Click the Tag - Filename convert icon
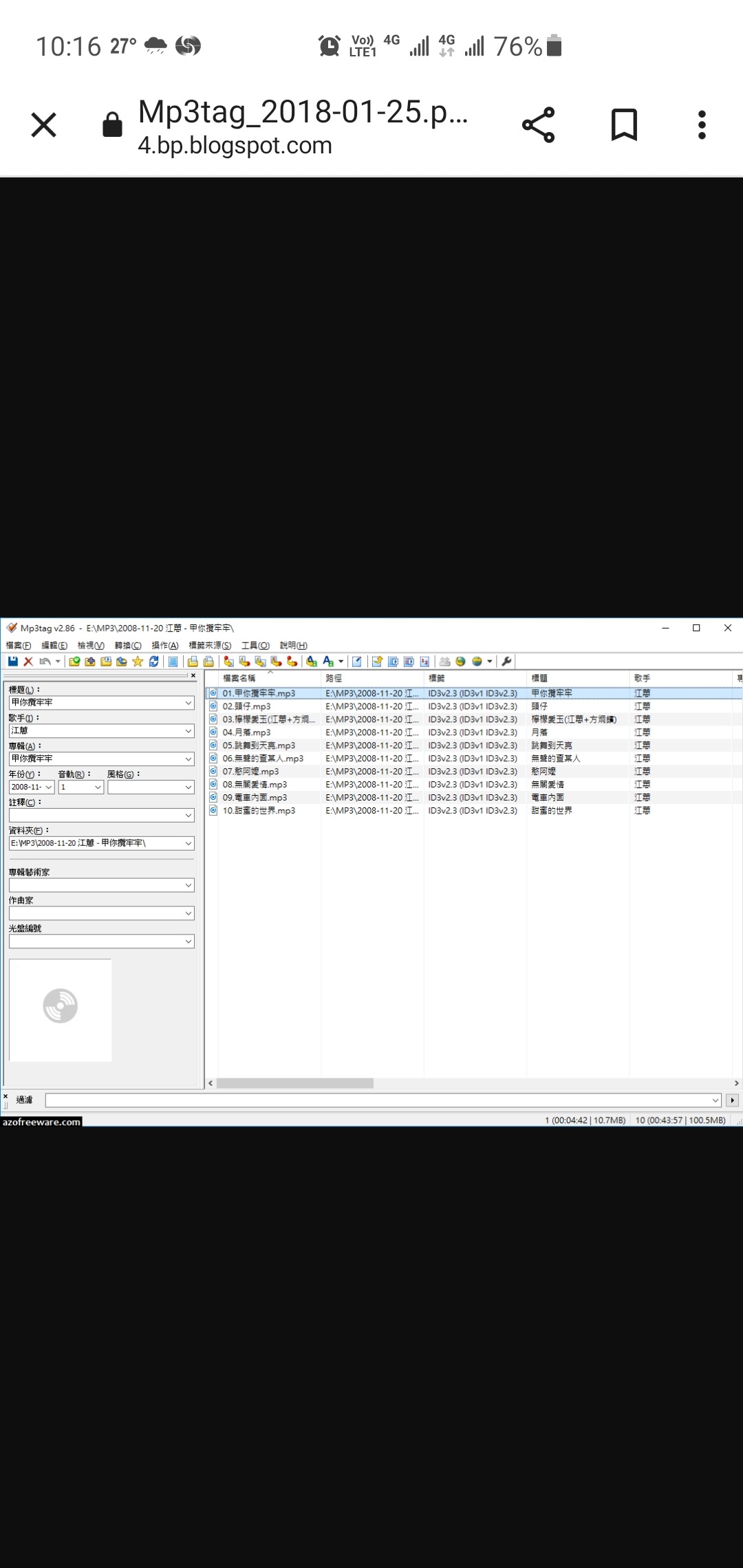 tap(228, 662)
